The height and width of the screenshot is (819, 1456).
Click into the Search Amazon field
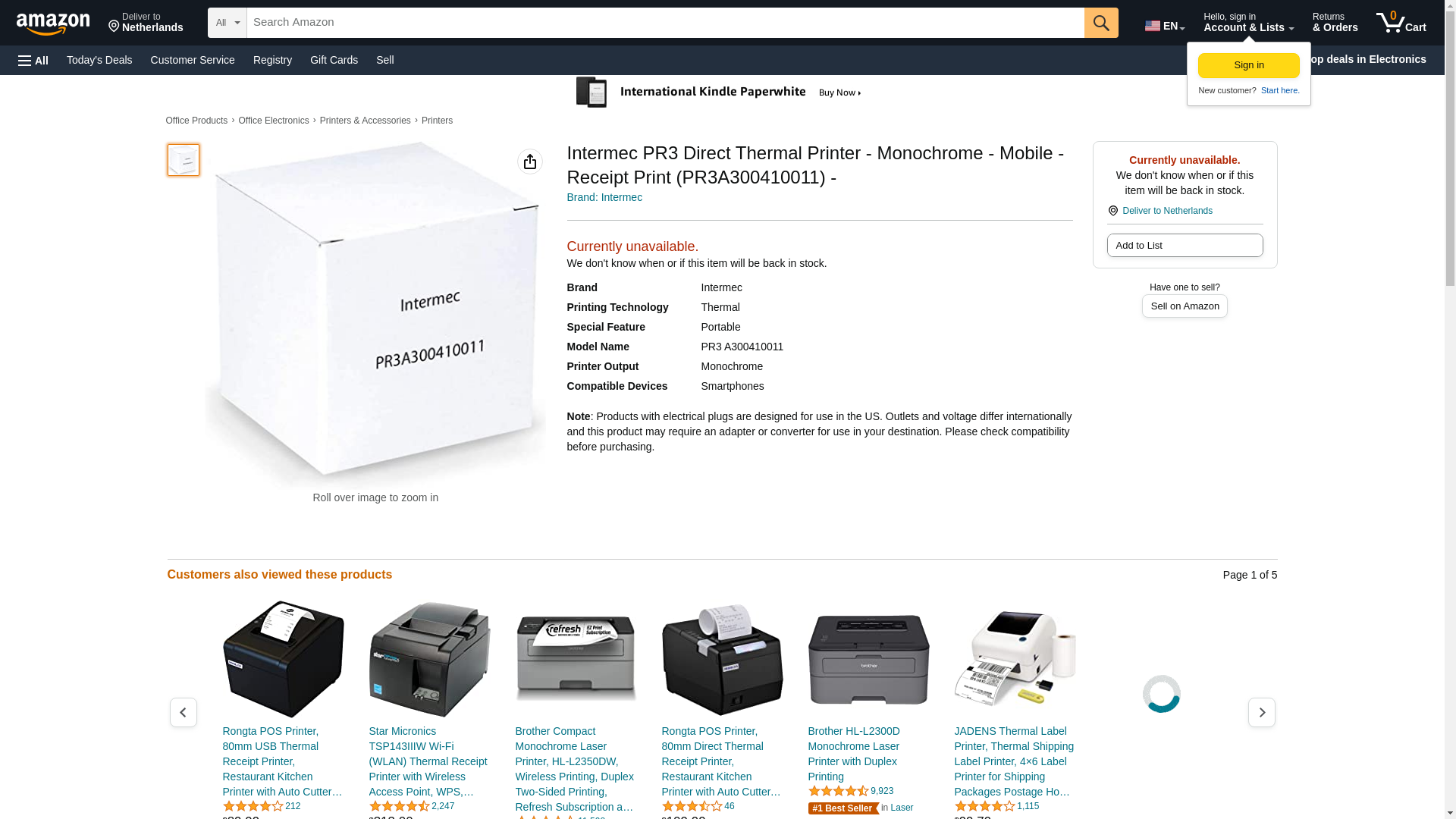coord(665,23)
